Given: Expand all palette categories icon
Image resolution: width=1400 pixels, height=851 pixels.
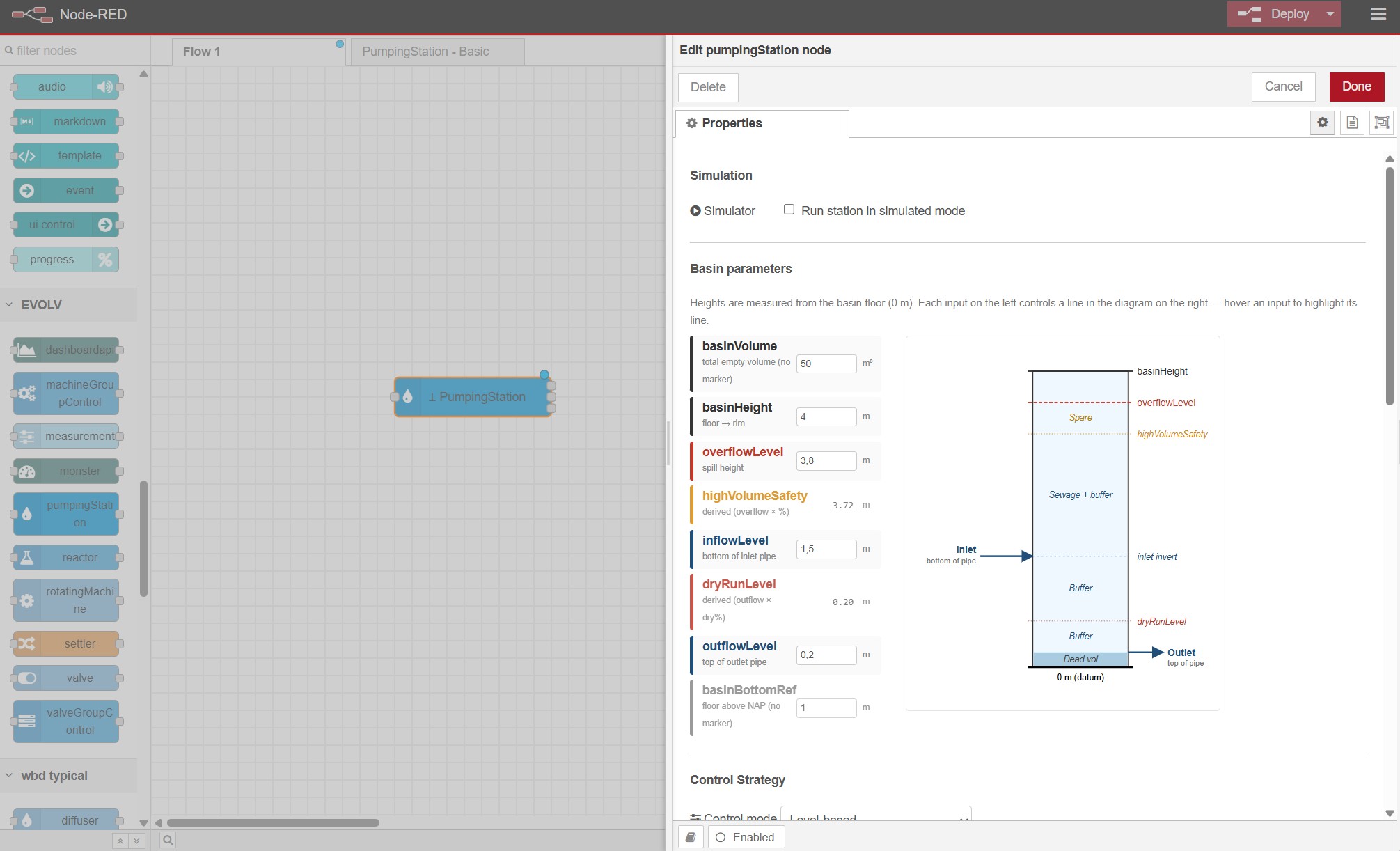Looking at the screenshot, I should 136,841.
